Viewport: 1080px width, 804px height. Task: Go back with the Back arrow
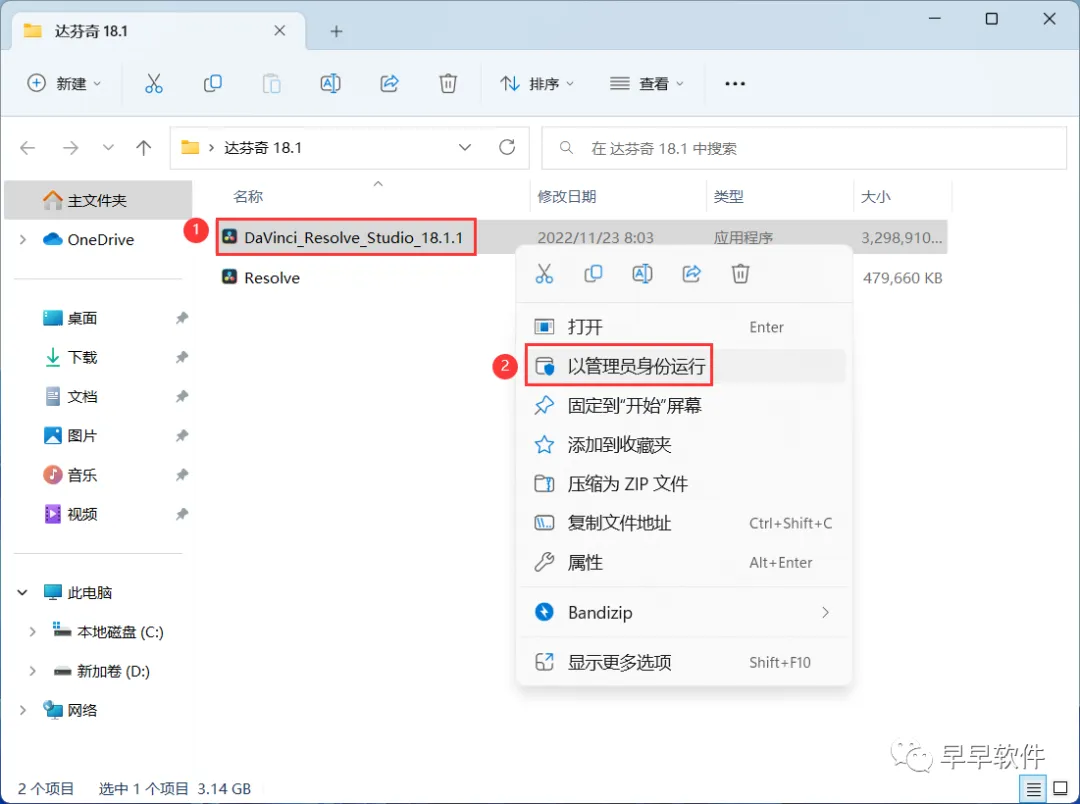click(x=28, y=147)
